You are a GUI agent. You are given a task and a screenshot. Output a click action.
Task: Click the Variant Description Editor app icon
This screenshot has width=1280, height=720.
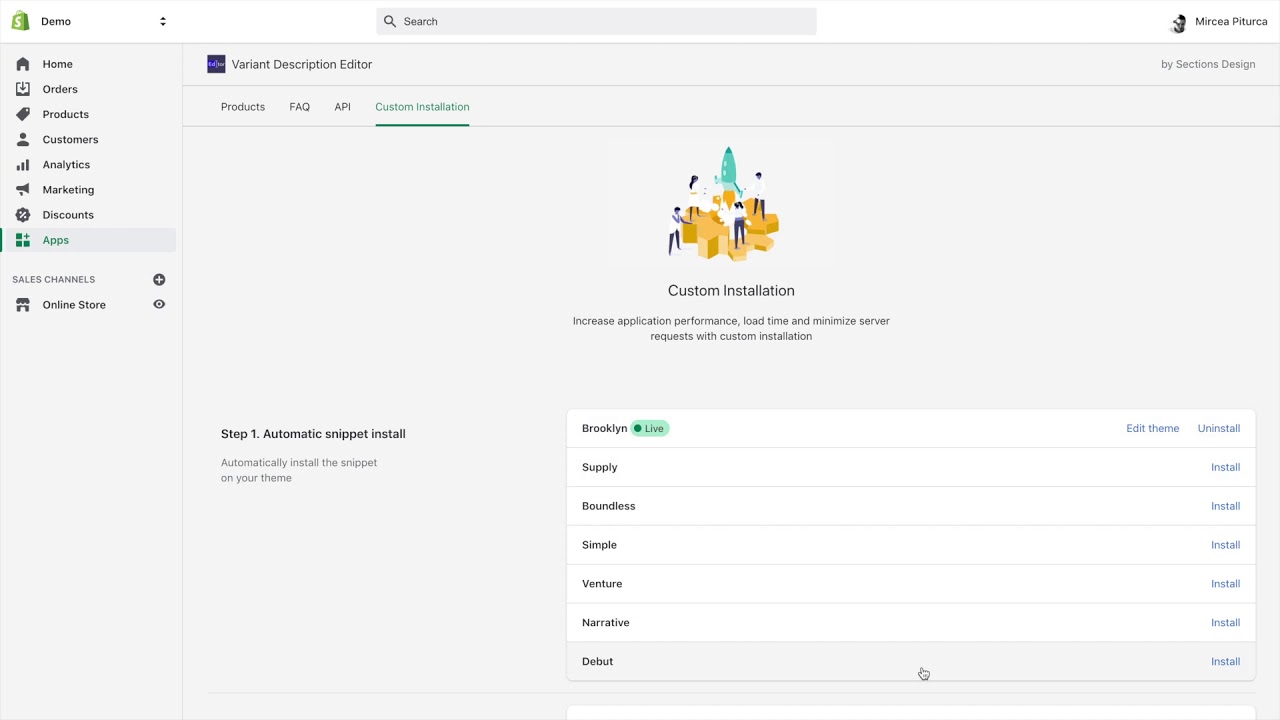pos(216,64)
